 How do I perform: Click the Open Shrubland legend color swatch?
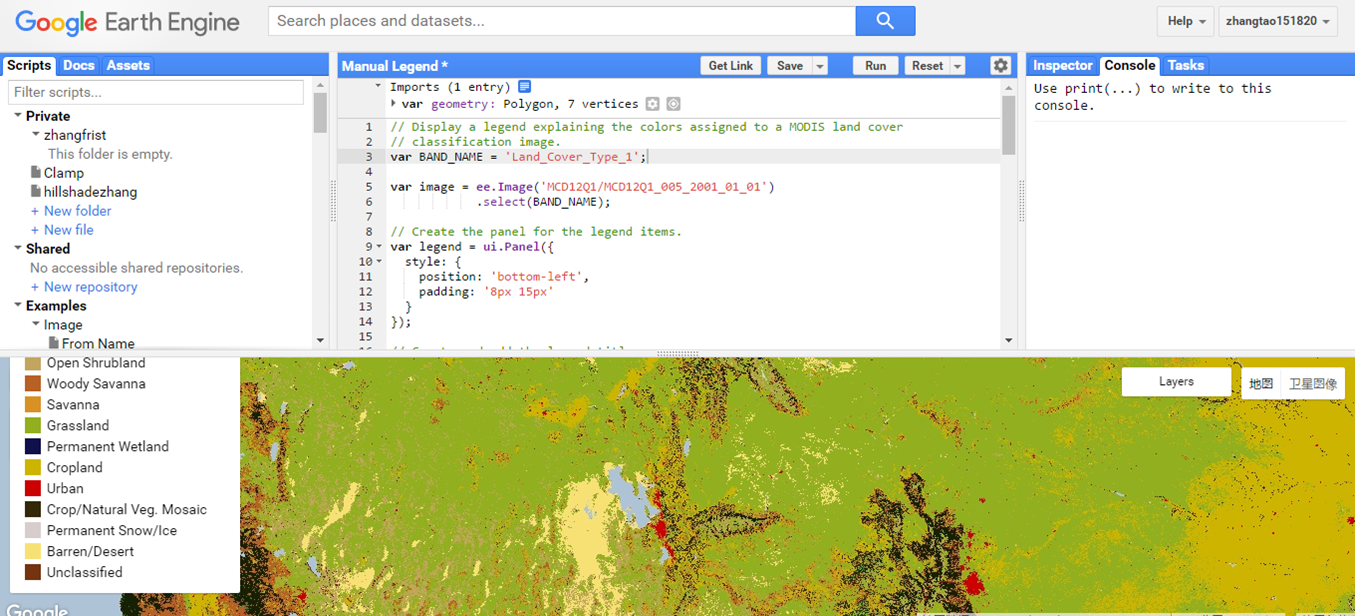(33, 363)
